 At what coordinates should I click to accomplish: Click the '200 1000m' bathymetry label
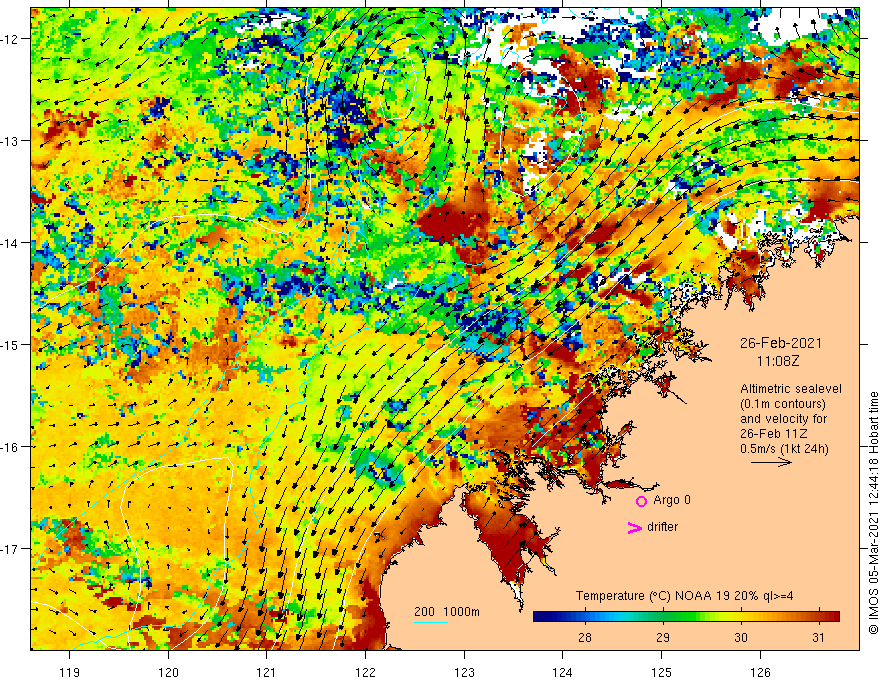point(447,612)
